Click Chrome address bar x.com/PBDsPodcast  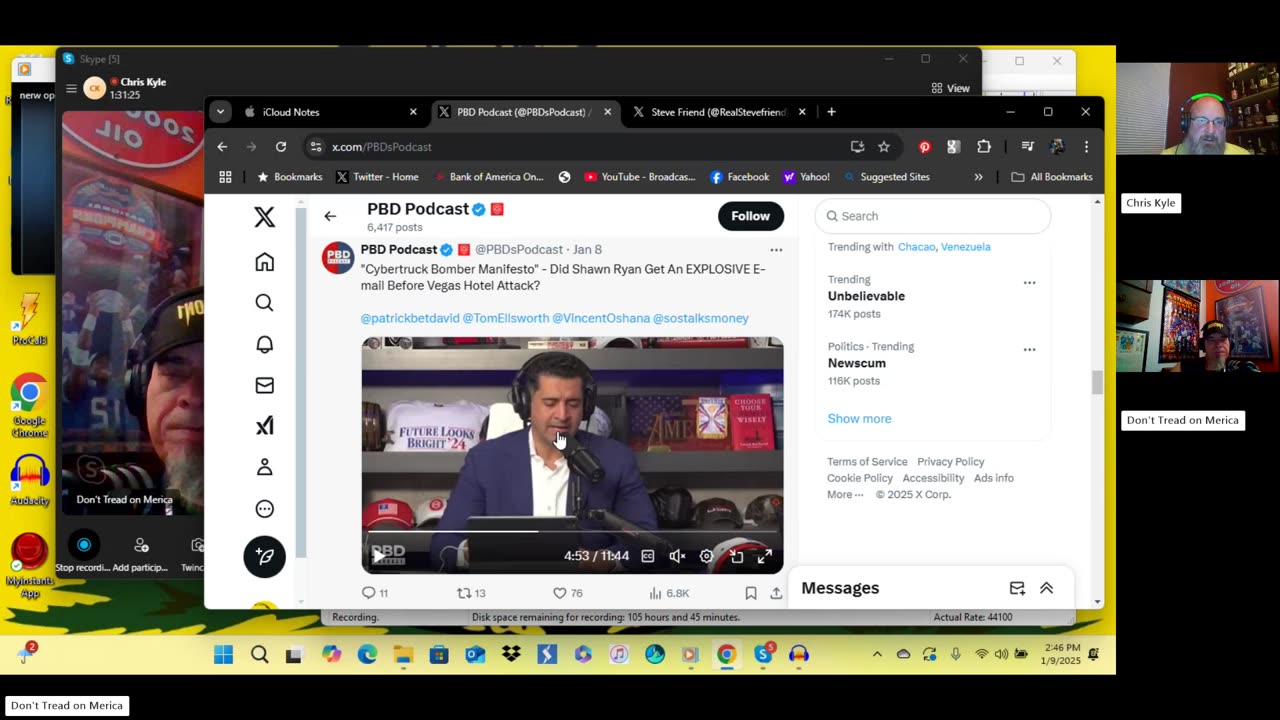[x=573, y=147]
